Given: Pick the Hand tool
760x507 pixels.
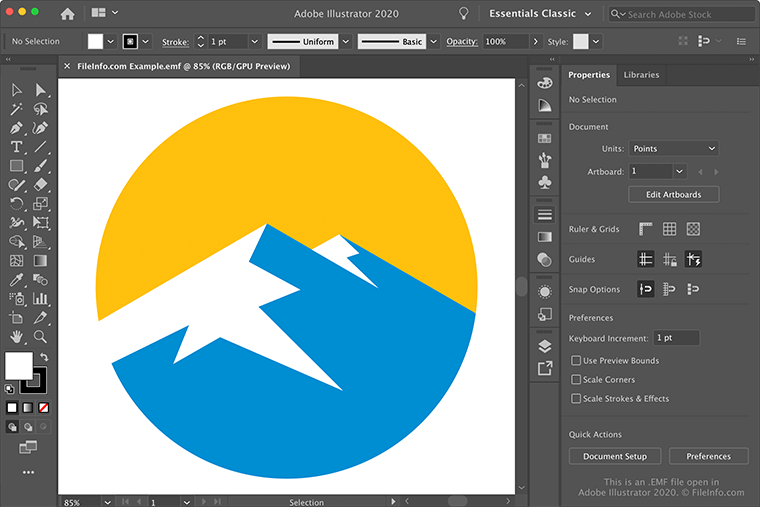Looking at the screenshot, I should 16,337.
